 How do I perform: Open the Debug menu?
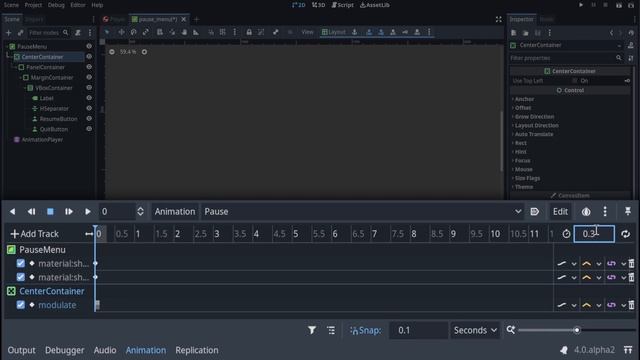(x=56, y=5)
